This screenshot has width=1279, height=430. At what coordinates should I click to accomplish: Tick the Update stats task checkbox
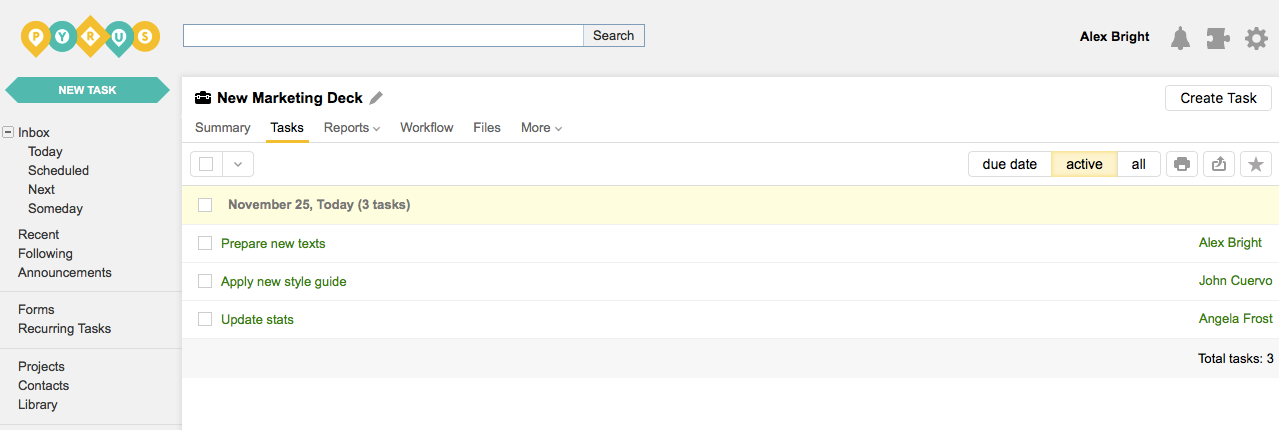click(205, 319)
